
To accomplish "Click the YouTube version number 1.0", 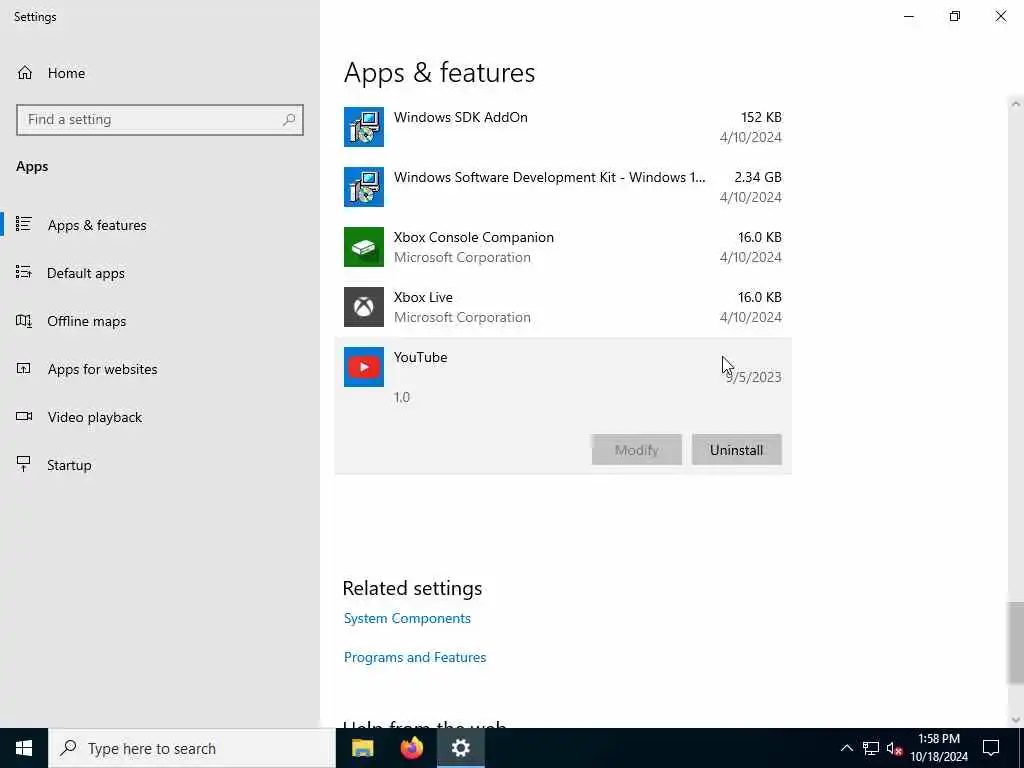I will pyautogui.click(x=402, y=397).
